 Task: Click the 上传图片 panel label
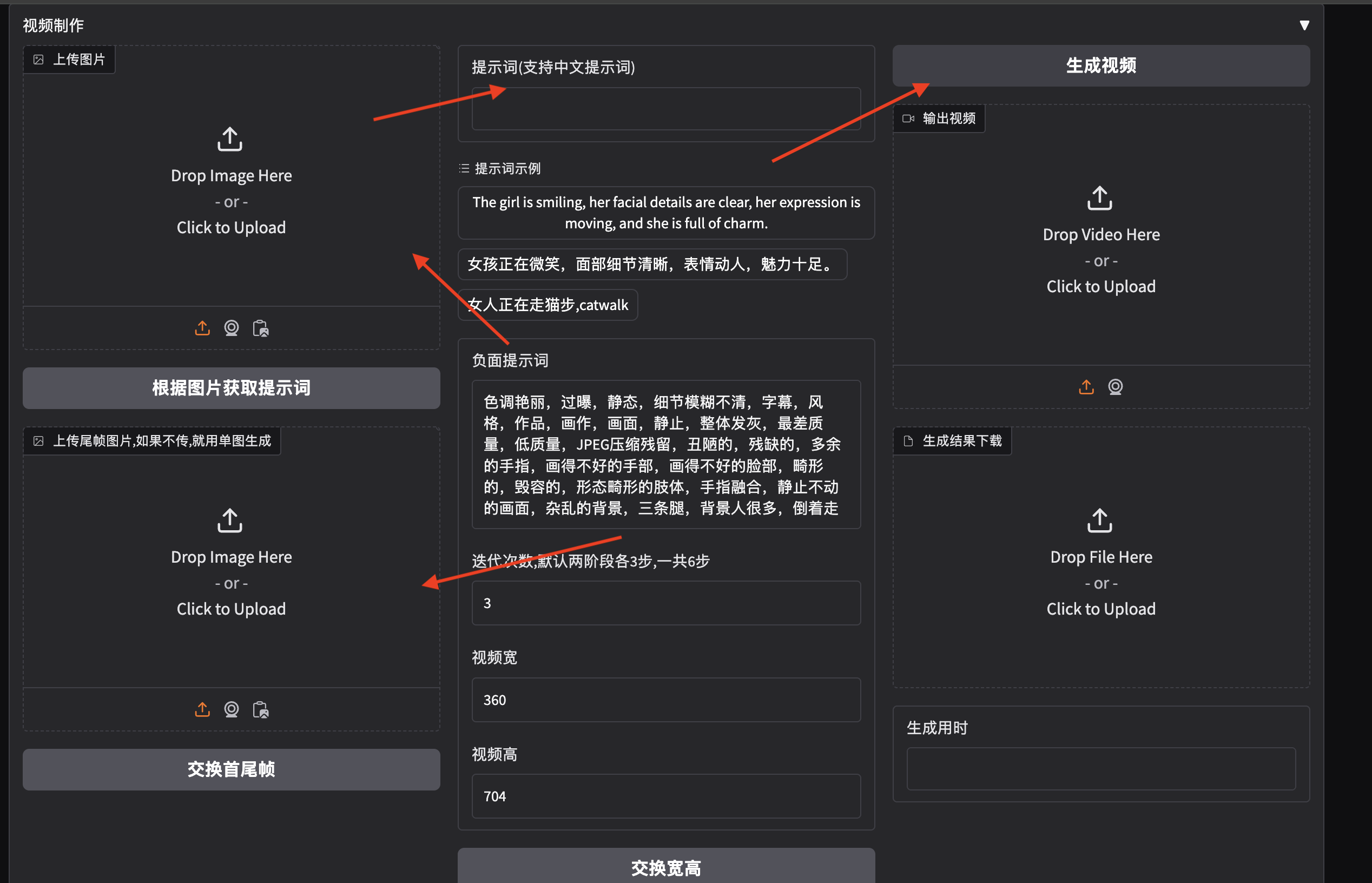pyautogui.click(x=69, y=60)
